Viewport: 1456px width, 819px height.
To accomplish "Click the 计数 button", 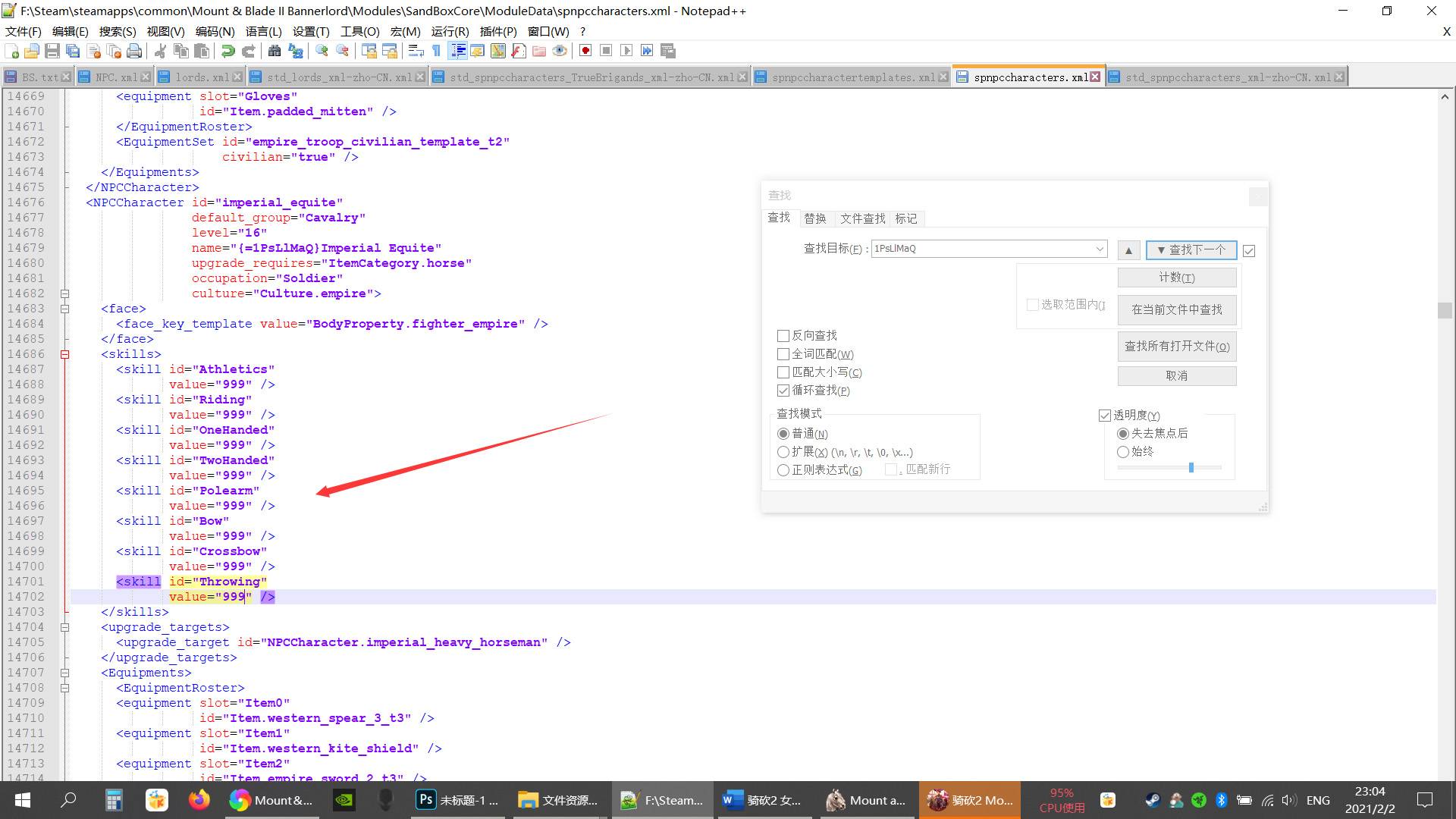I will 1176,278.
